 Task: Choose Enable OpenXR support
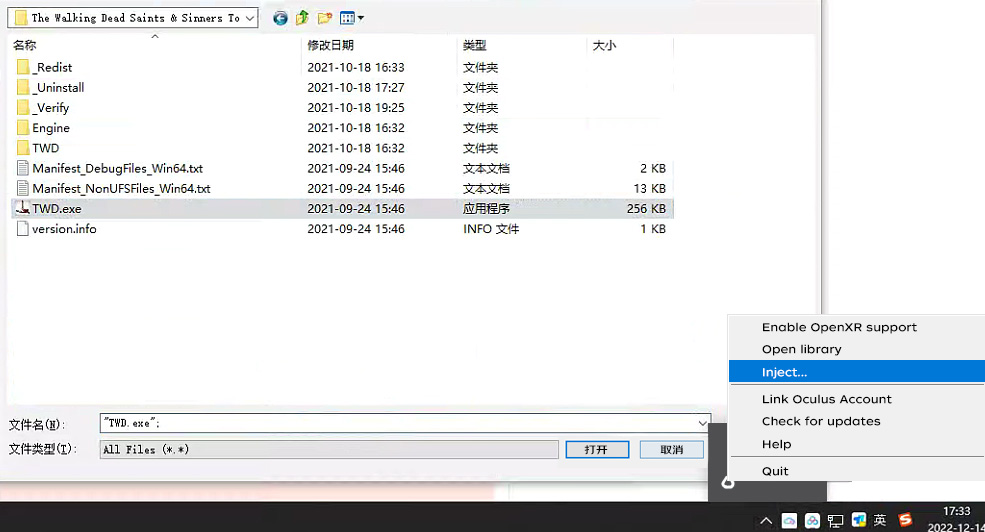click(839, 327)
